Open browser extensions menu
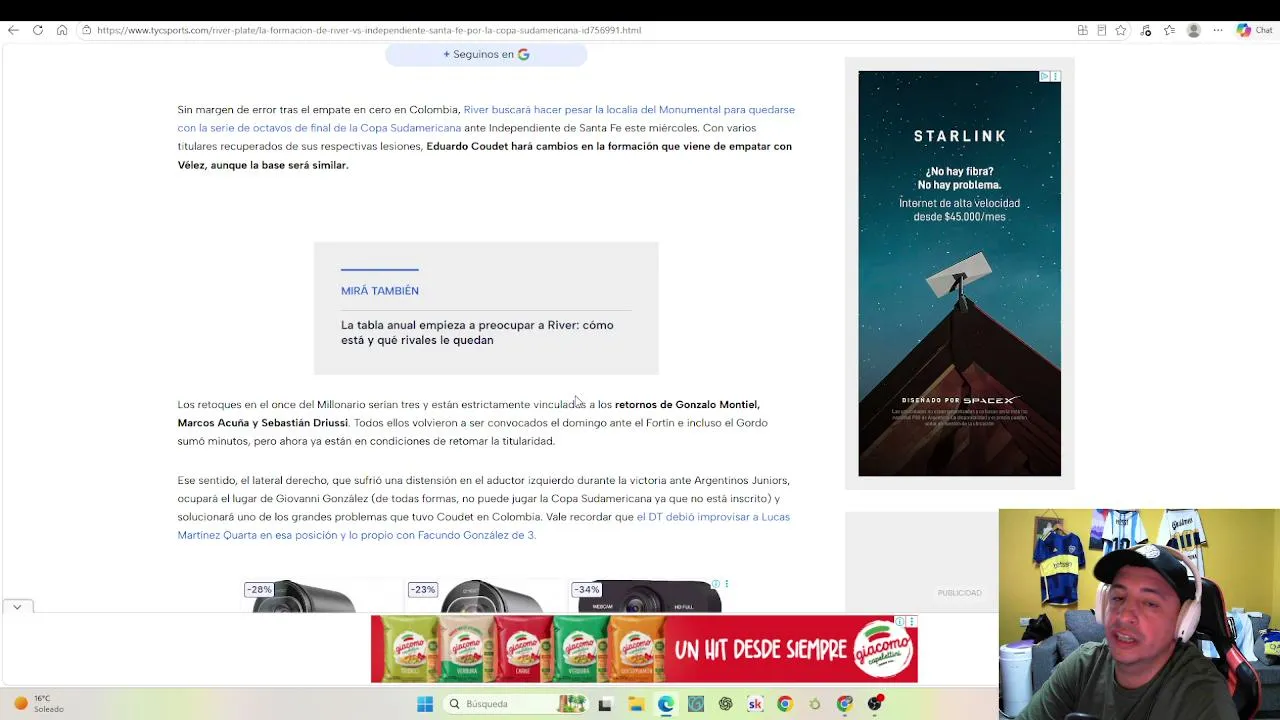 pyautogui.click(x=1146, y=30)
